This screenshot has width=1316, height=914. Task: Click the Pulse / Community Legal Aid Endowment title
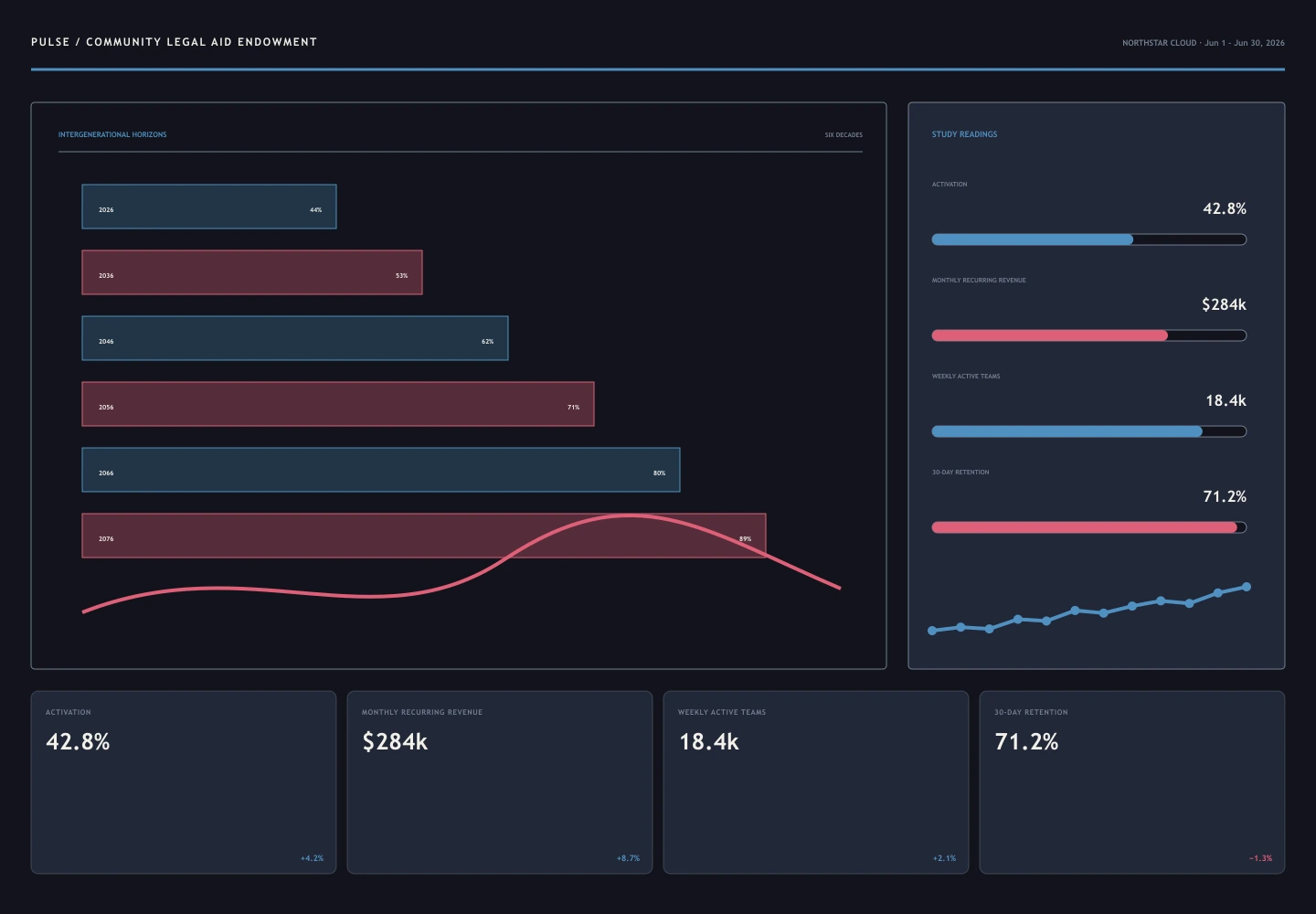pyautogui.click(x=174, y=42)
